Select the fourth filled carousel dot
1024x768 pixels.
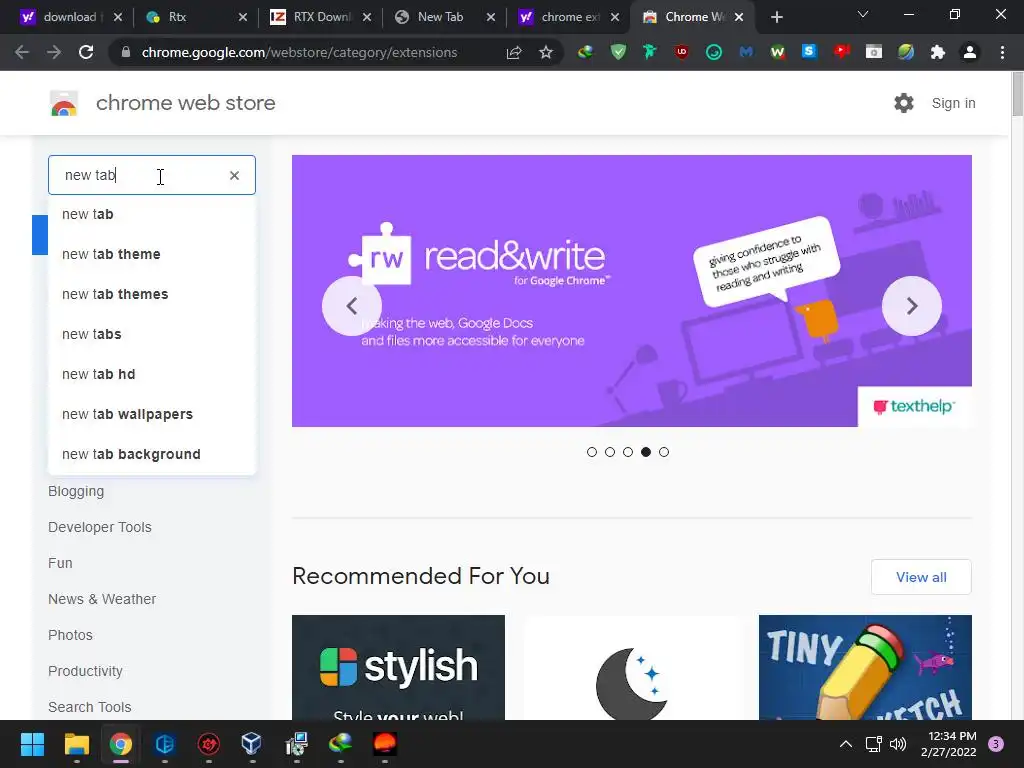point(646,452)
